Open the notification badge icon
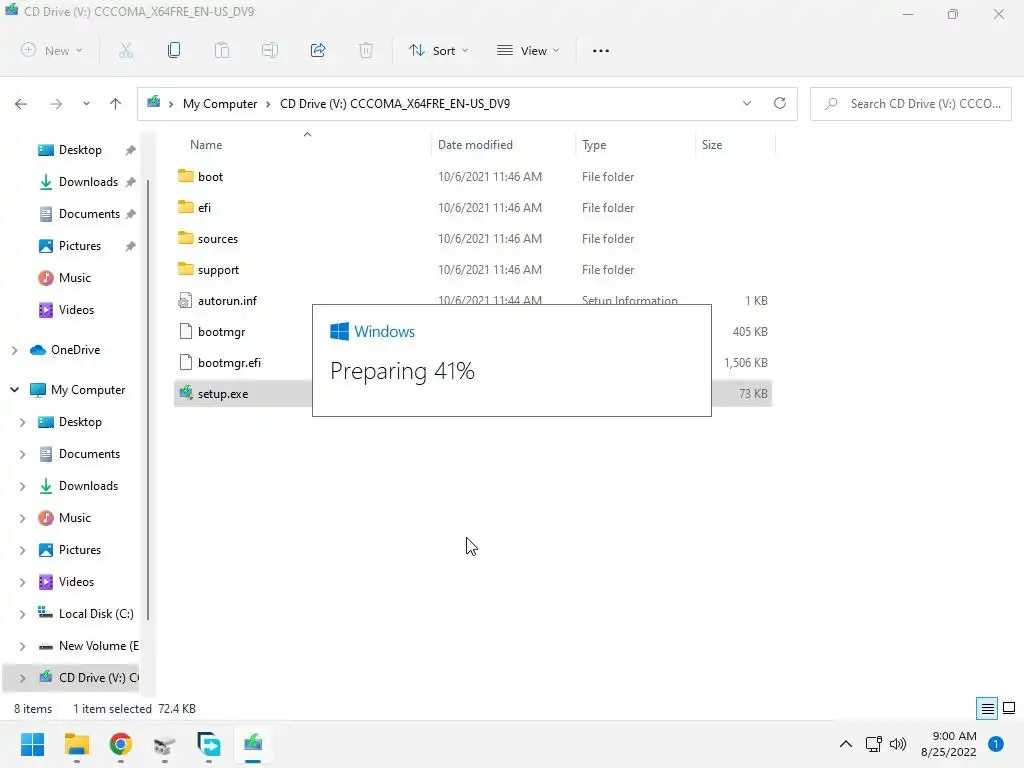Image resolution: width=1024 pixels, height=768 pixels. click(996, 744)
